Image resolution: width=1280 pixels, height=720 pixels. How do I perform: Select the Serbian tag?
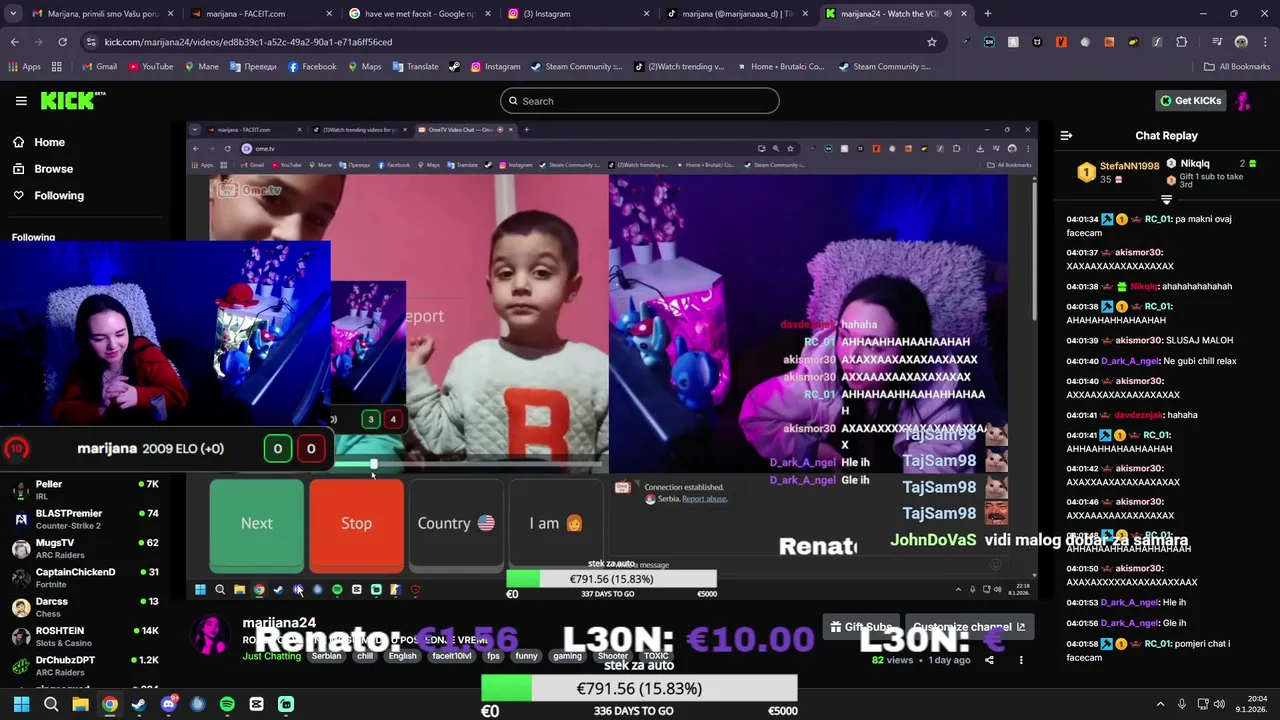click(326, 656)
